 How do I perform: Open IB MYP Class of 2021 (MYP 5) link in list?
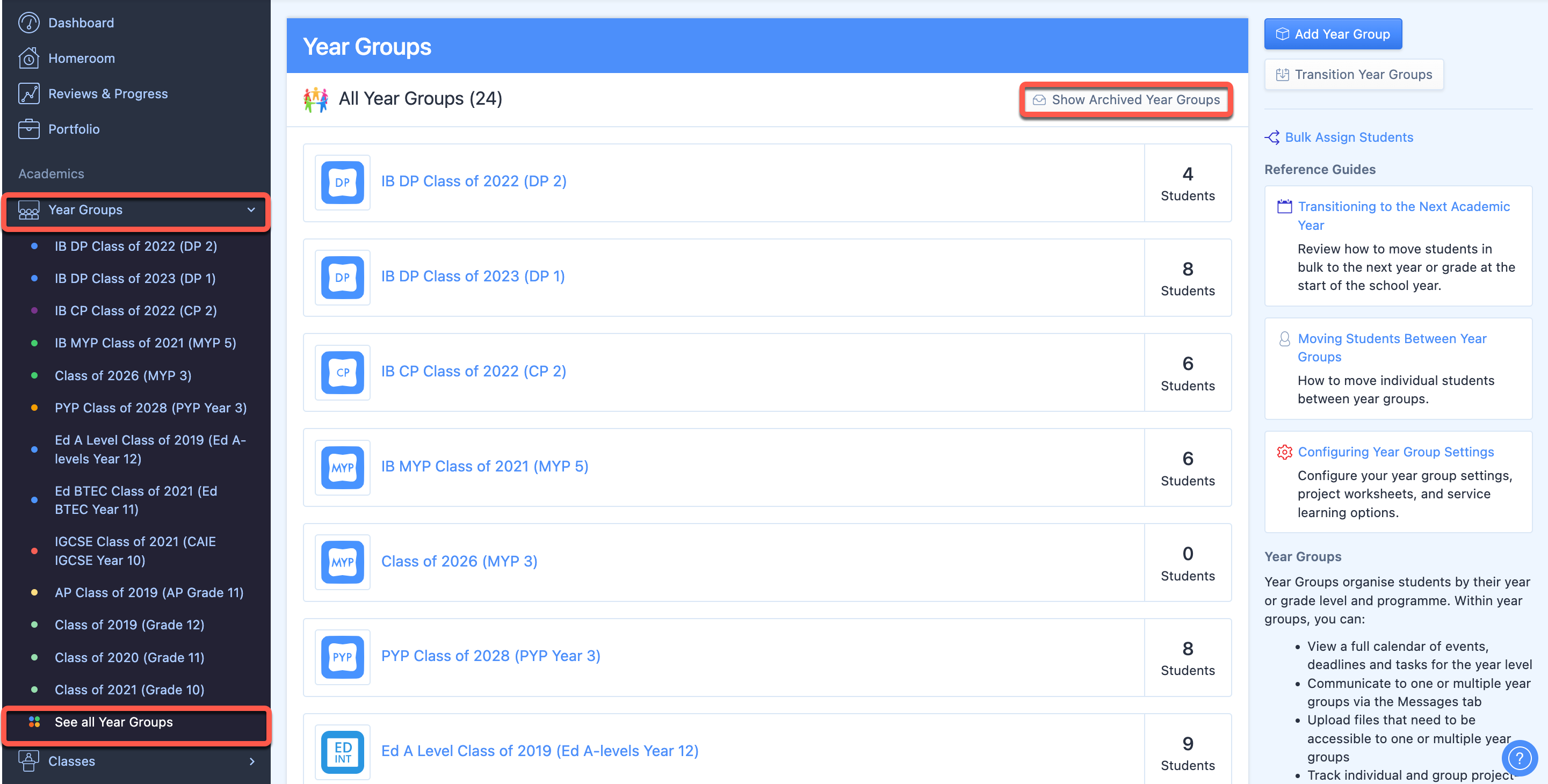click(x=484, y=466)
